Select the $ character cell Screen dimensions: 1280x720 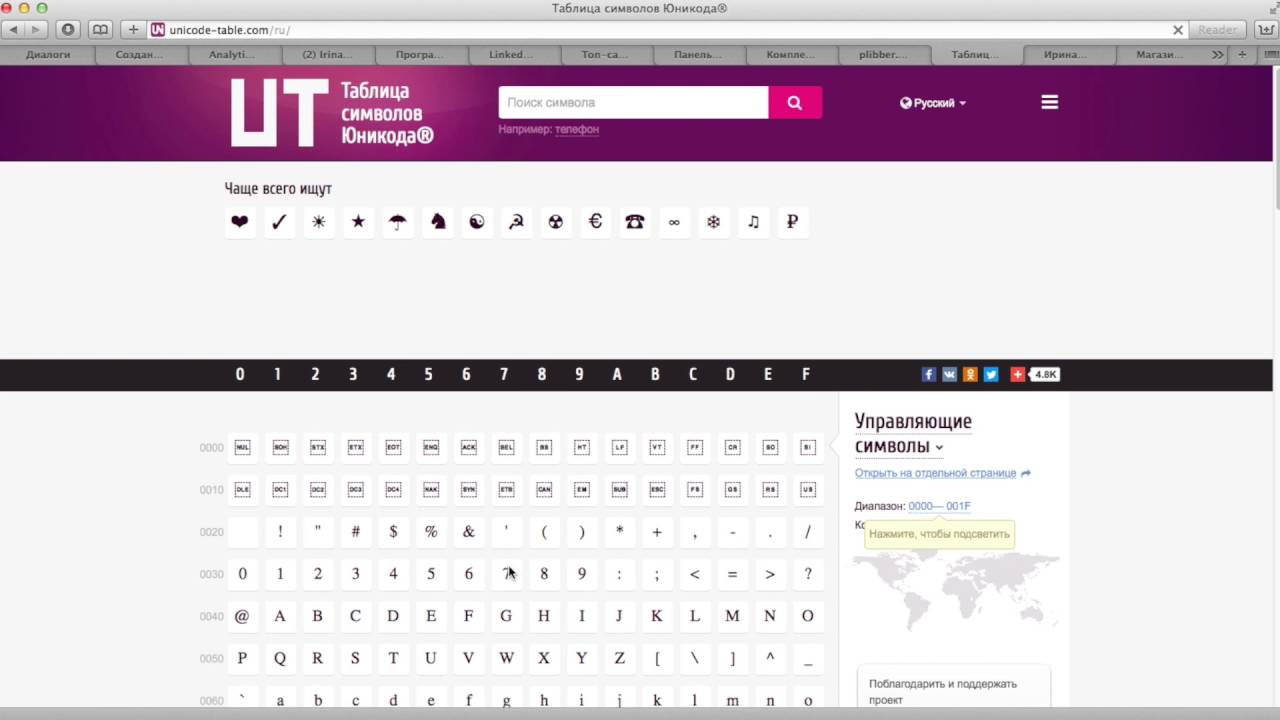coord(393,532)
